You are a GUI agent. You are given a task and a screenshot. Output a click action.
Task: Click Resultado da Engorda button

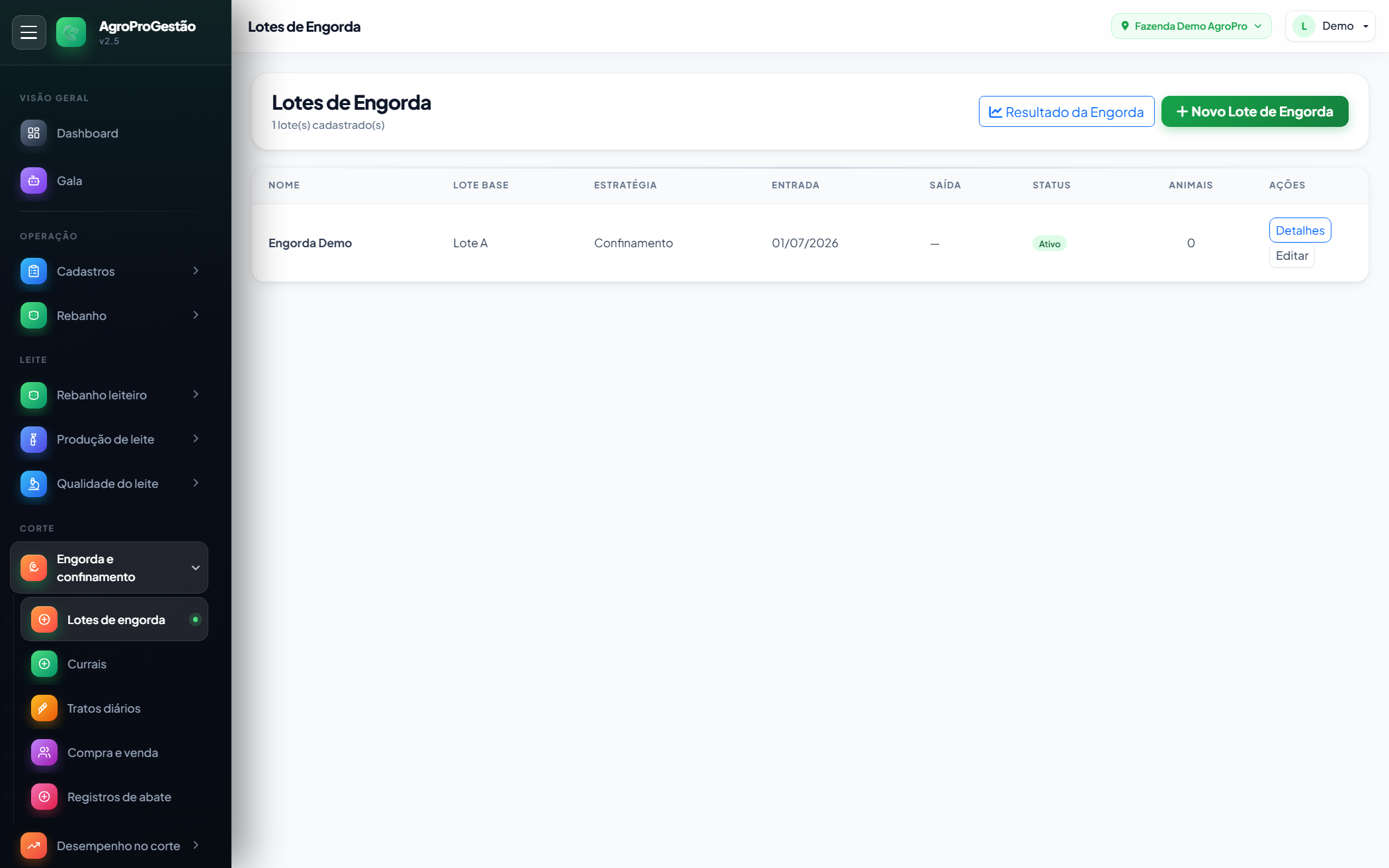tap(1066, 112)
